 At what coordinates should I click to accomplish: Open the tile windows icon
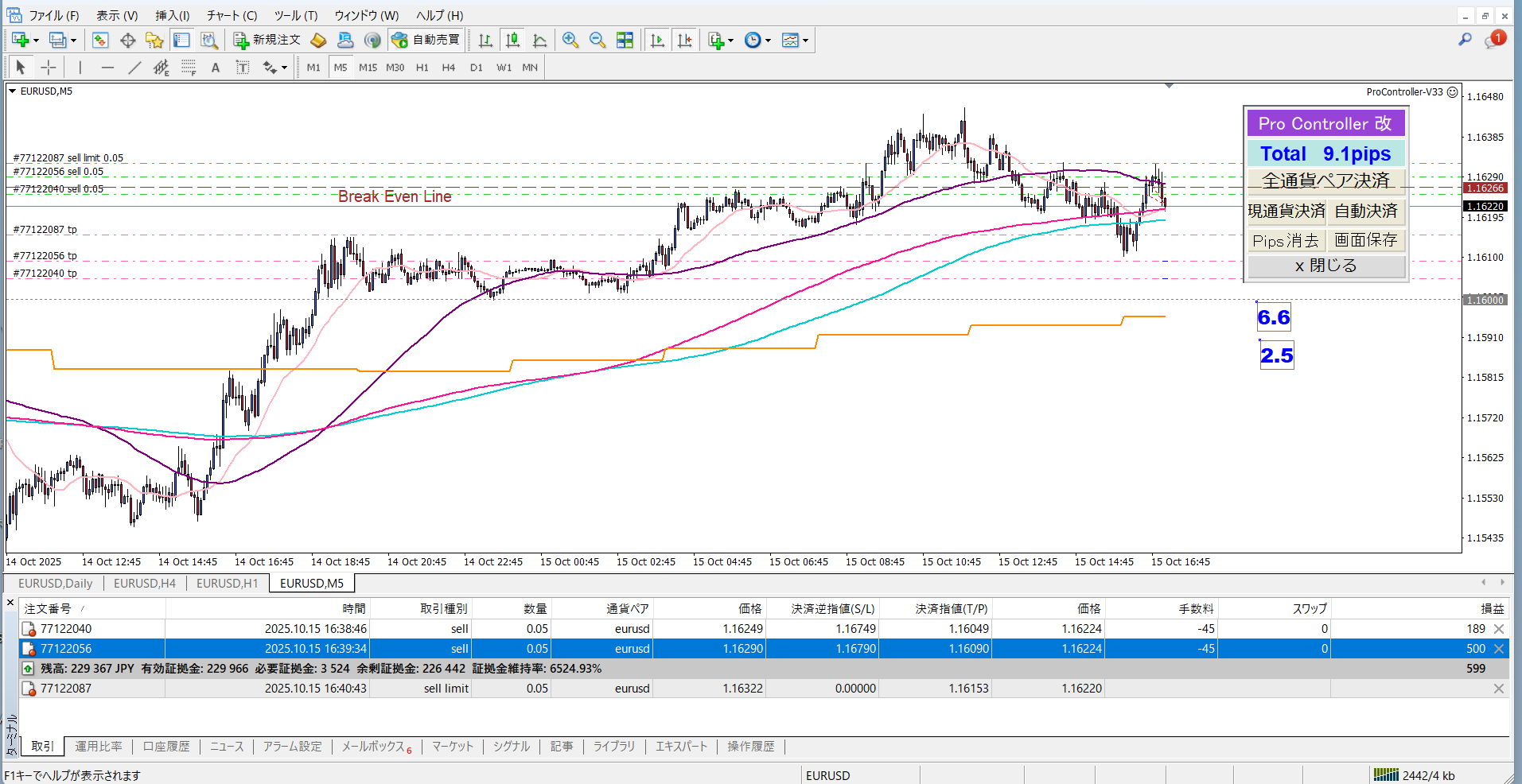click(625, 41)
